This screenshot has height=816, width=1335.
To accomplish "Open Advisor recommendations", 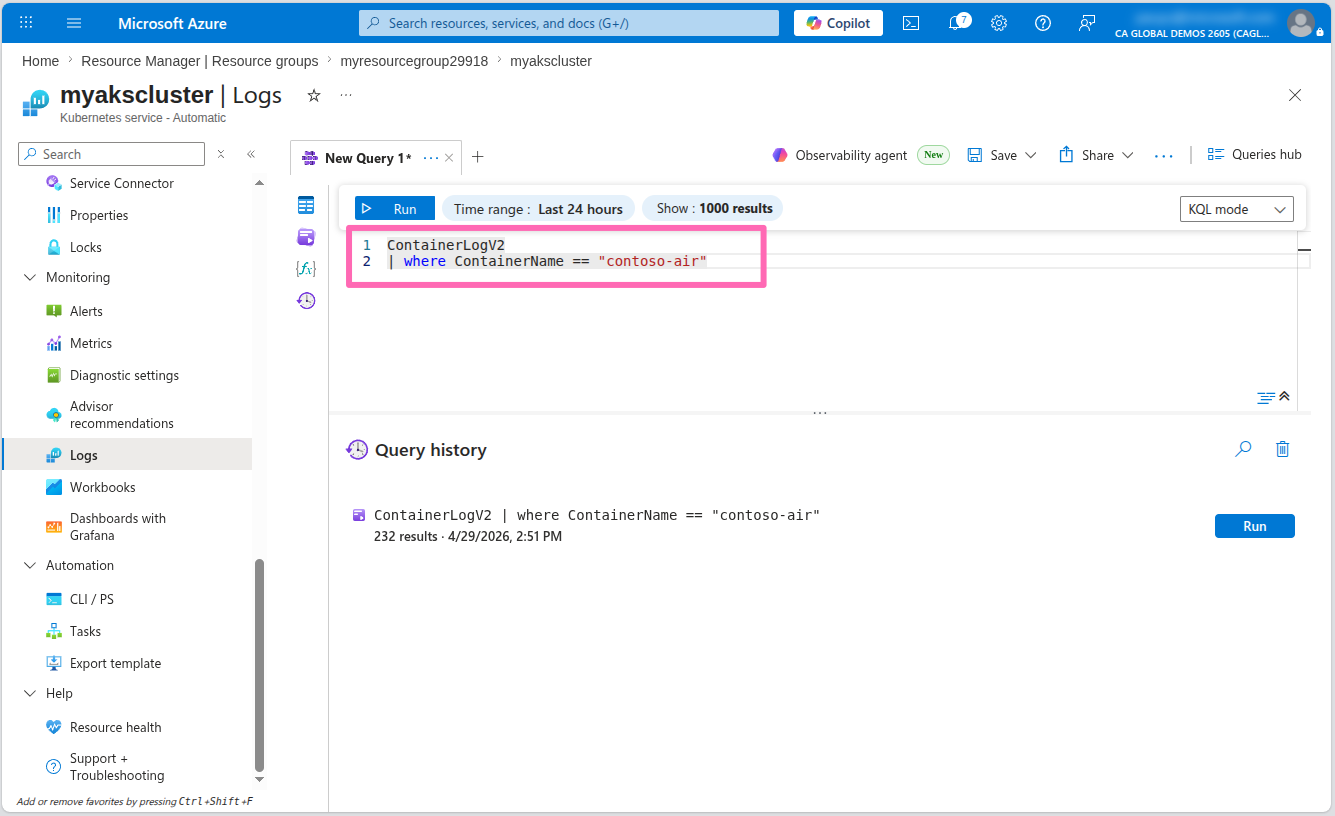I will (121, 415).
